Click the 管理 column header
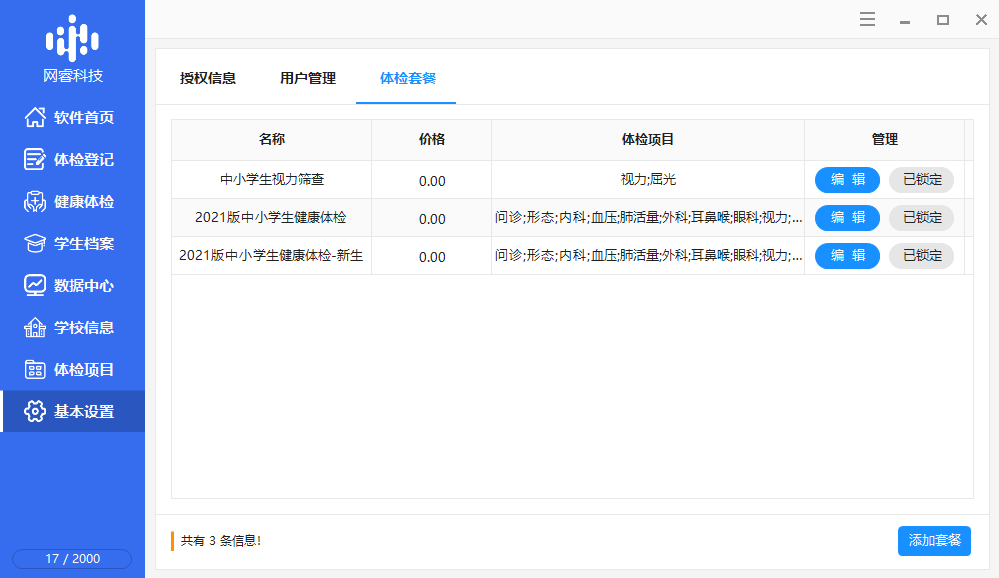The width and height of the screenshot is (999, 578). tap(884, 140)
